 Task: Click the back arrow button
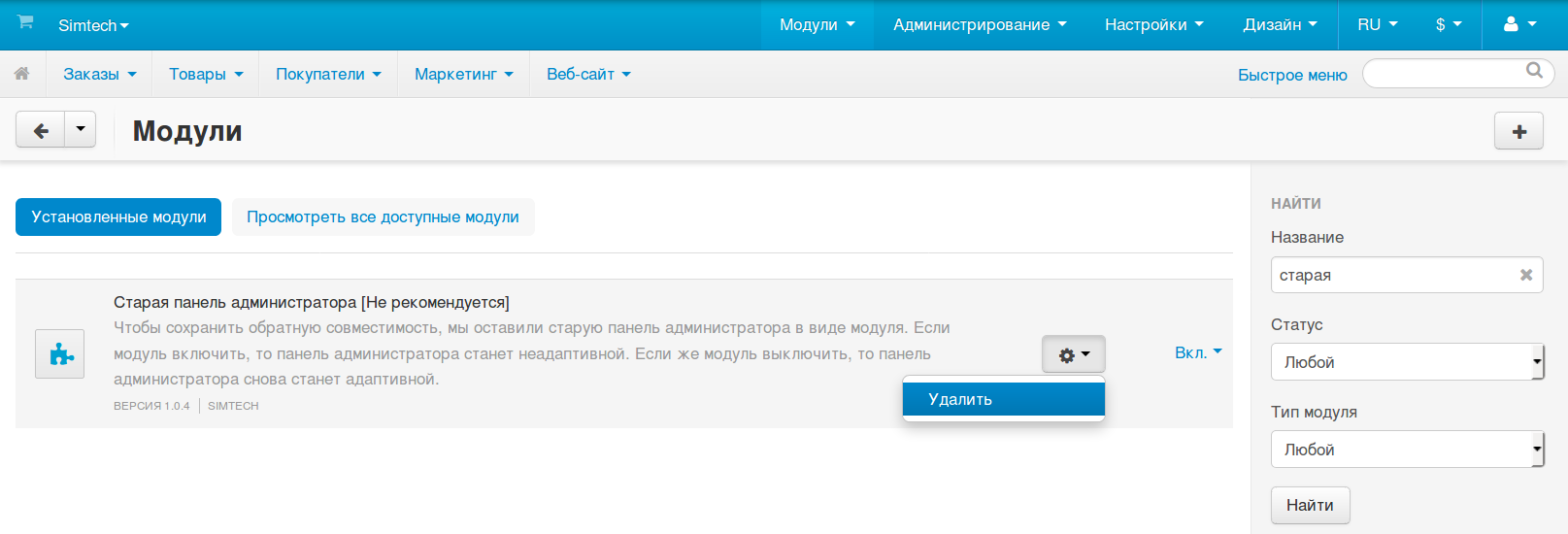[41, 130]
